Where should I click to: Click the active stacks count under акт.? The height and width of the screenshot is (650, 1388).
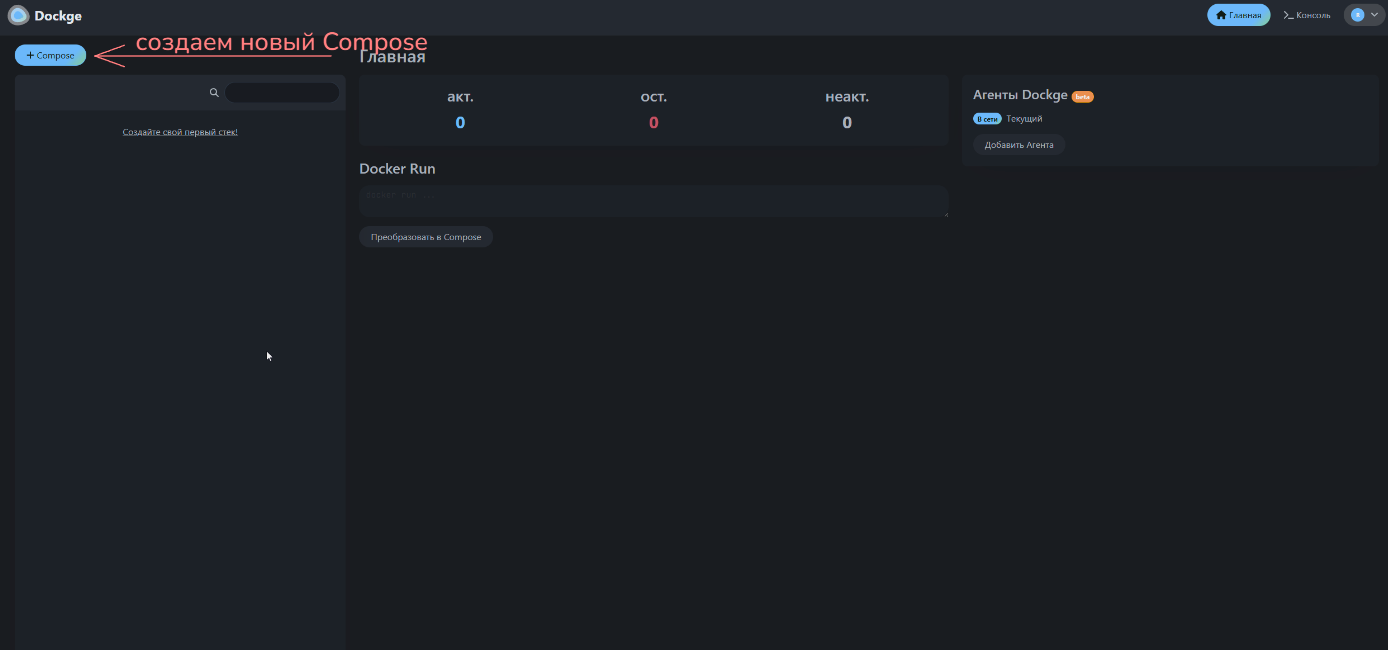tap(460, 123)
